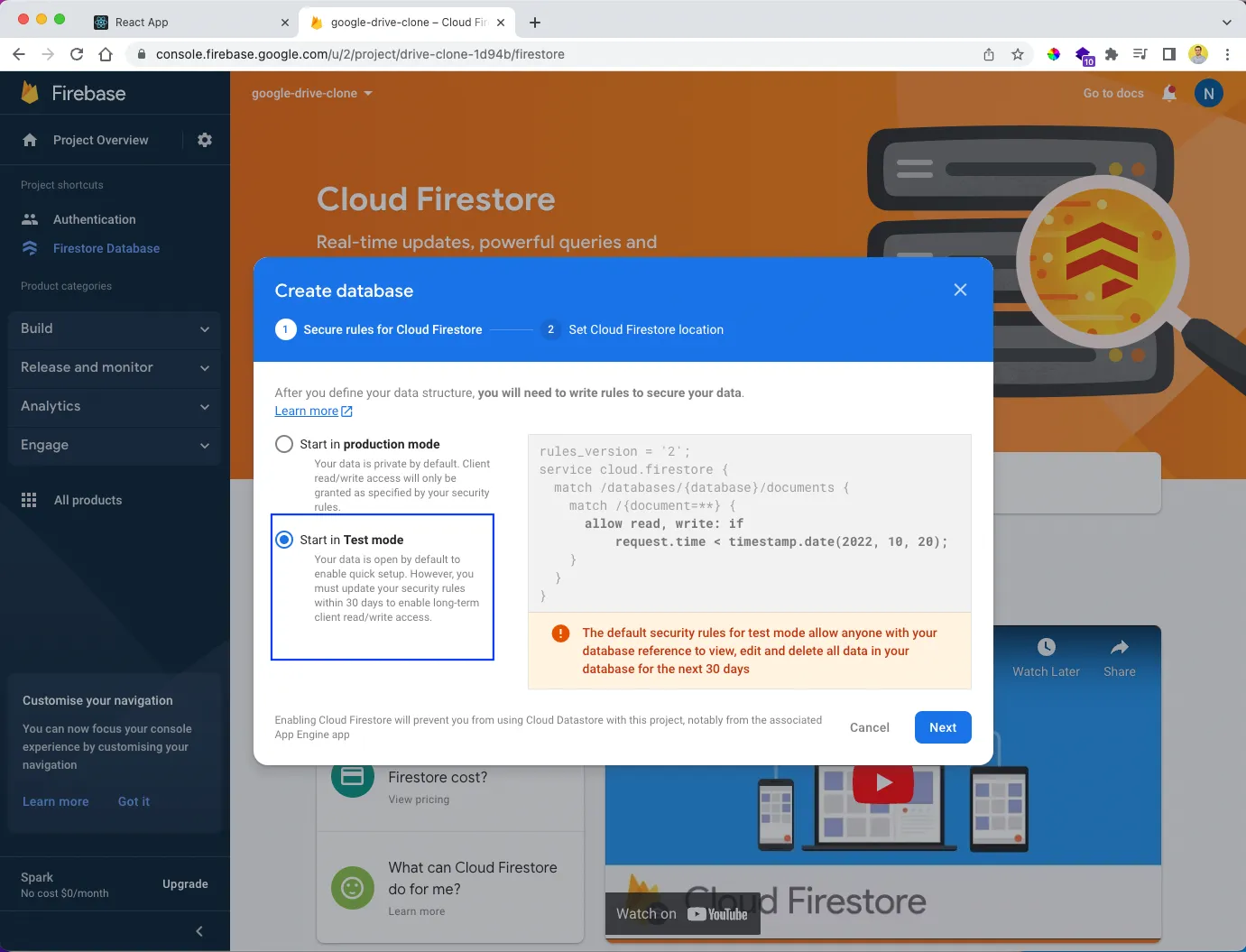This screenshot has width=1246, height=952.
Task: Play the Cloud Firestore YouTube video
Action: (x=883, y=782)
